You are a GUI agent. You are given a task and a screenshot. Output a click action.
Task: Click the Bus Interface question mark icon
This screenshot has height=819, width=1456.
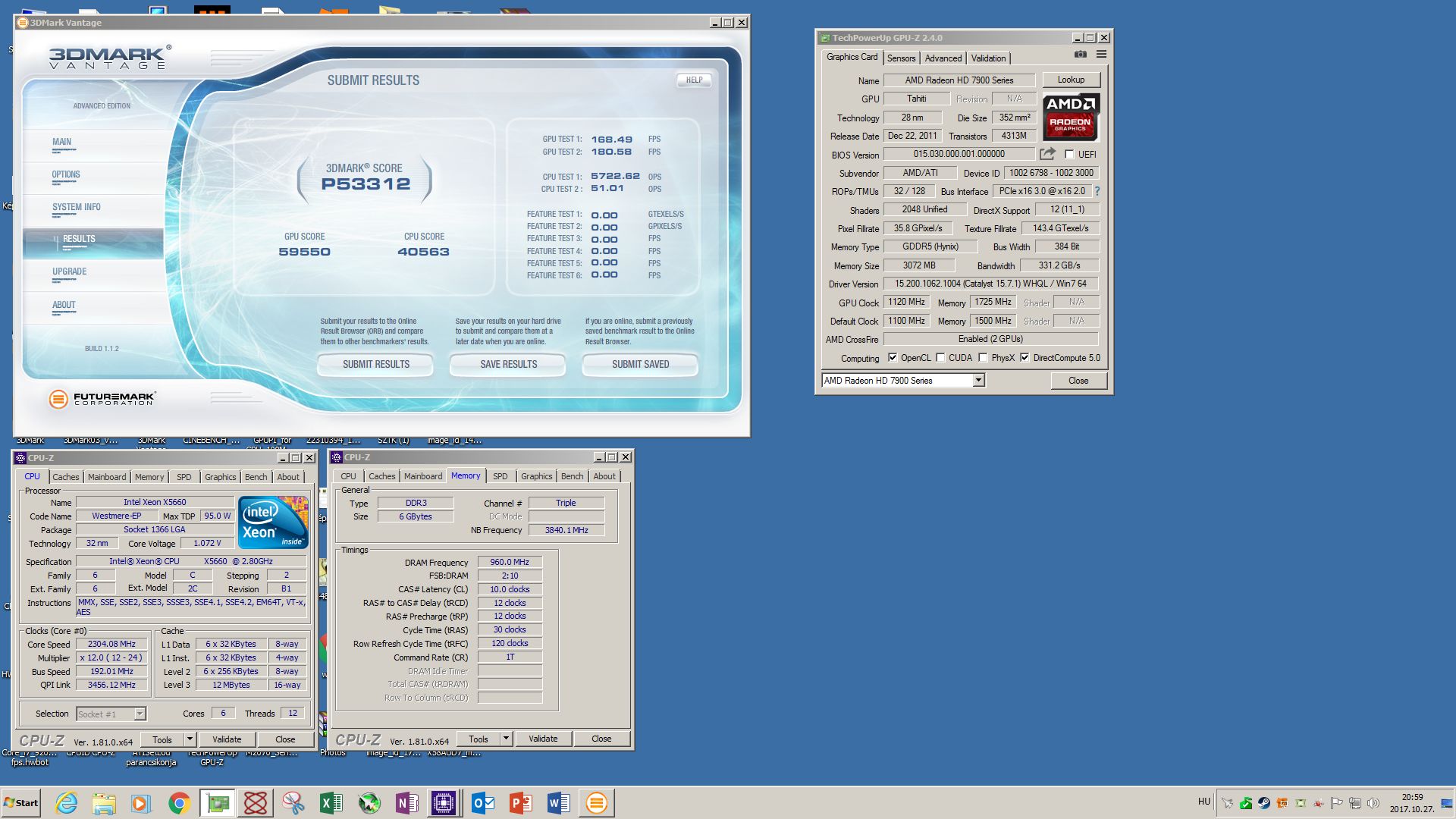[1097, 191]
